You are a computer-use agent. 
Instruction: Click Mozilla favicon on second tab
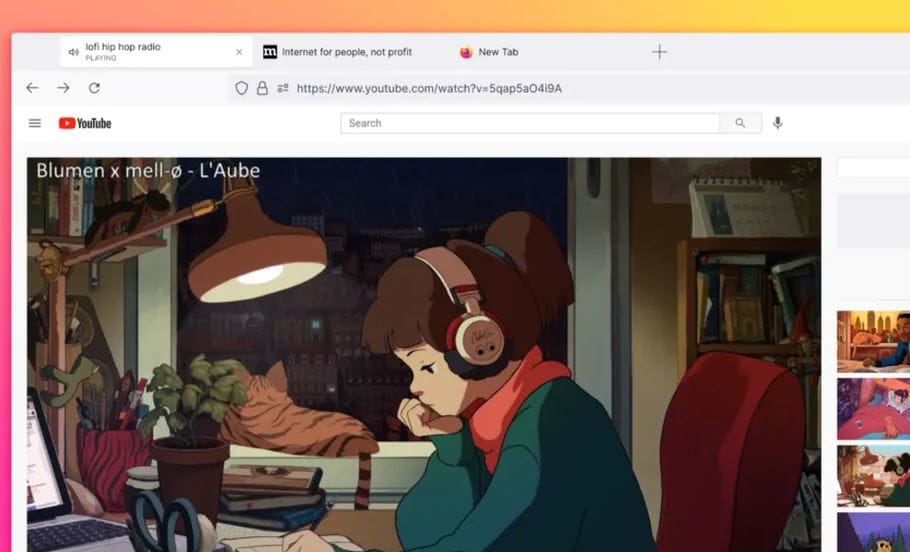270,52
